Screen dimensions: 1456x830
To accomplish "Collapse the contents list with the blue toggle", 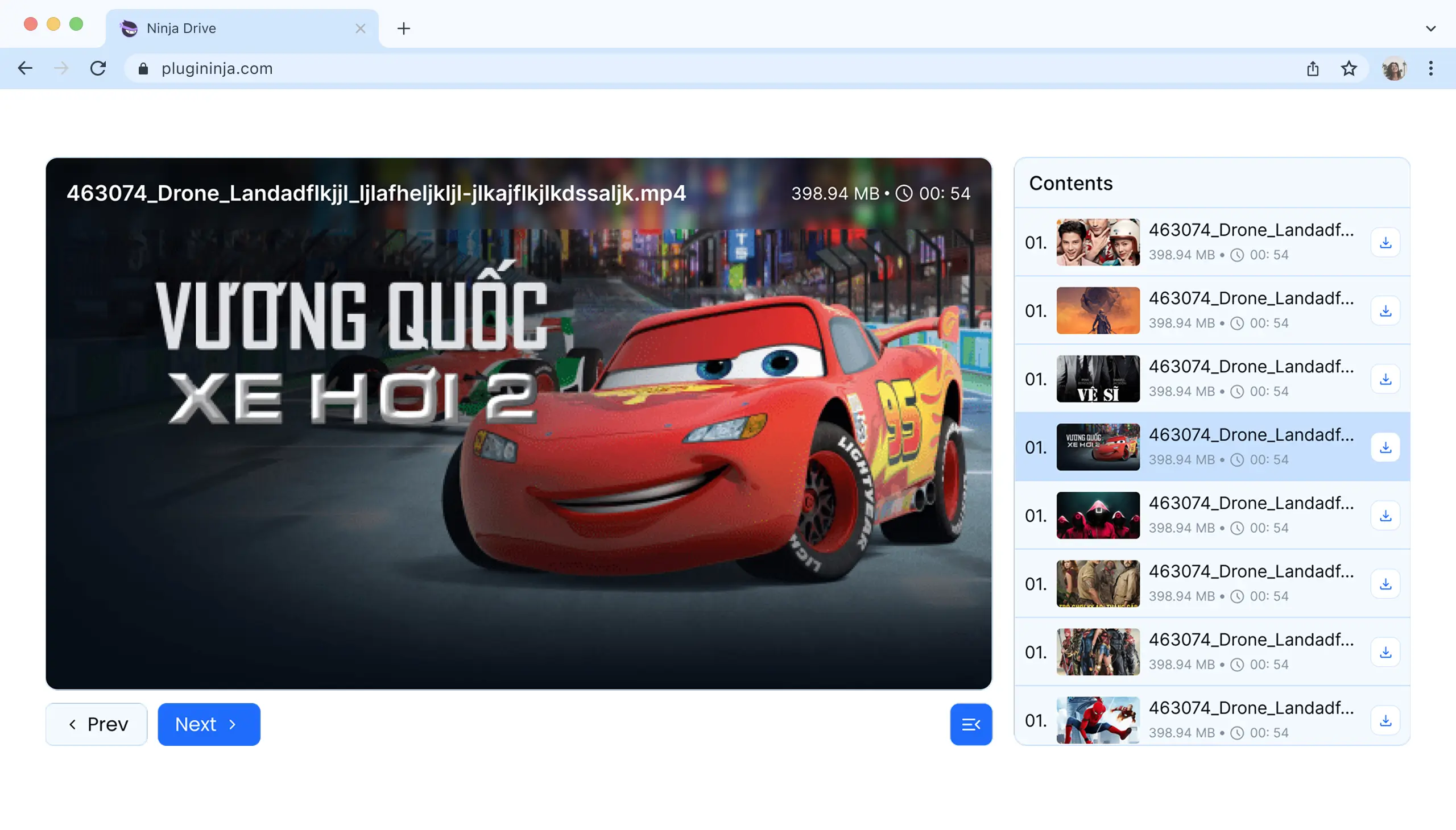I will (971, 724).
